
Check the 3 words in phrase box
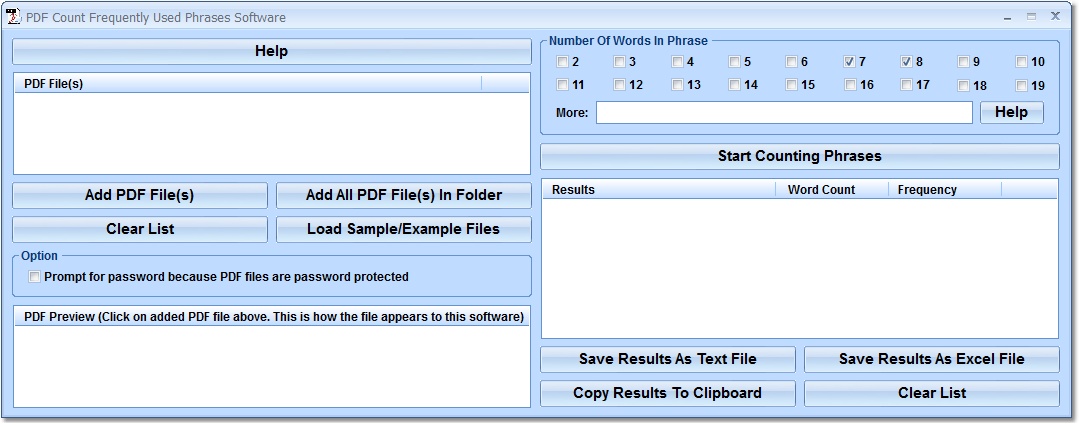click(620, 62)
